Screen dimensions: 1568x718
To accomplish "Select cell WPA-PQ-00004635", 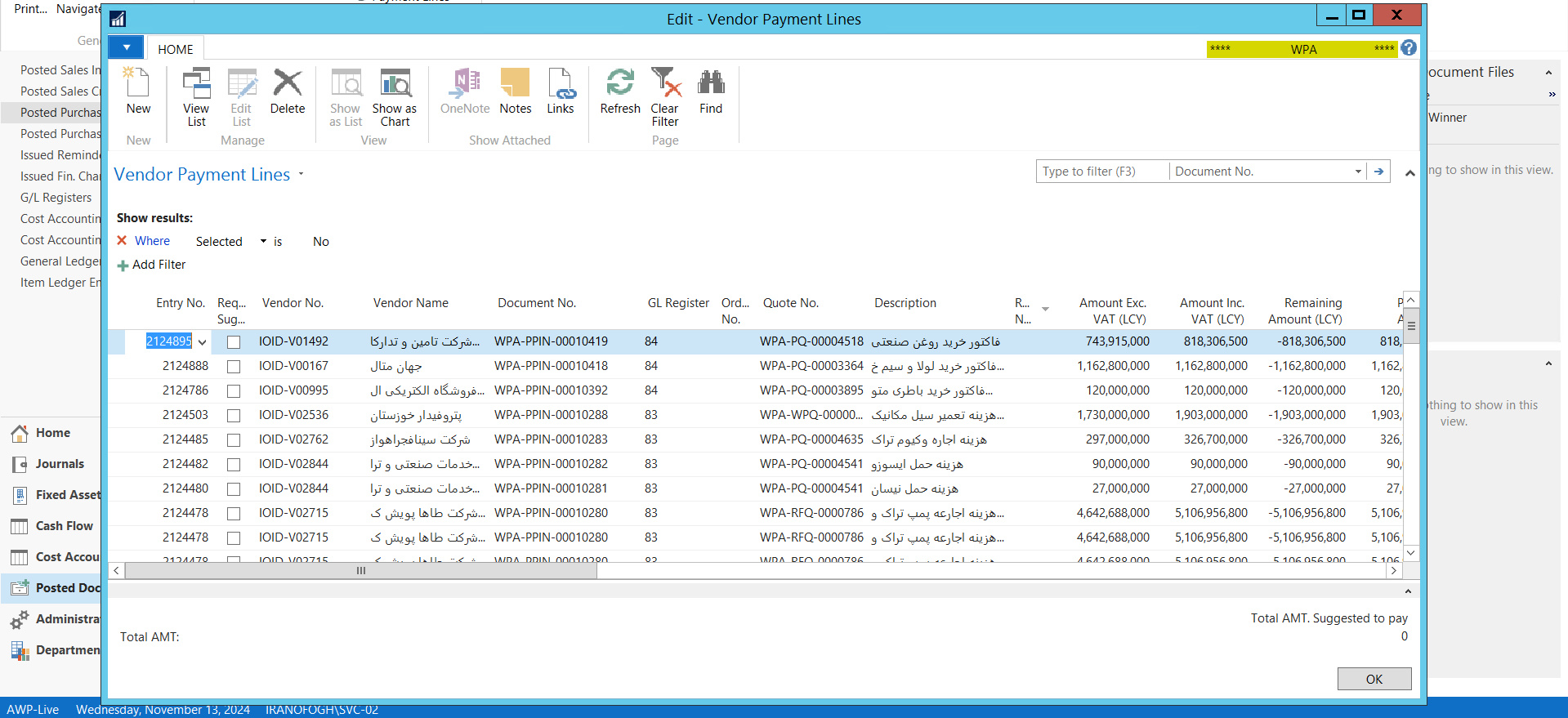I will (811, 439).
